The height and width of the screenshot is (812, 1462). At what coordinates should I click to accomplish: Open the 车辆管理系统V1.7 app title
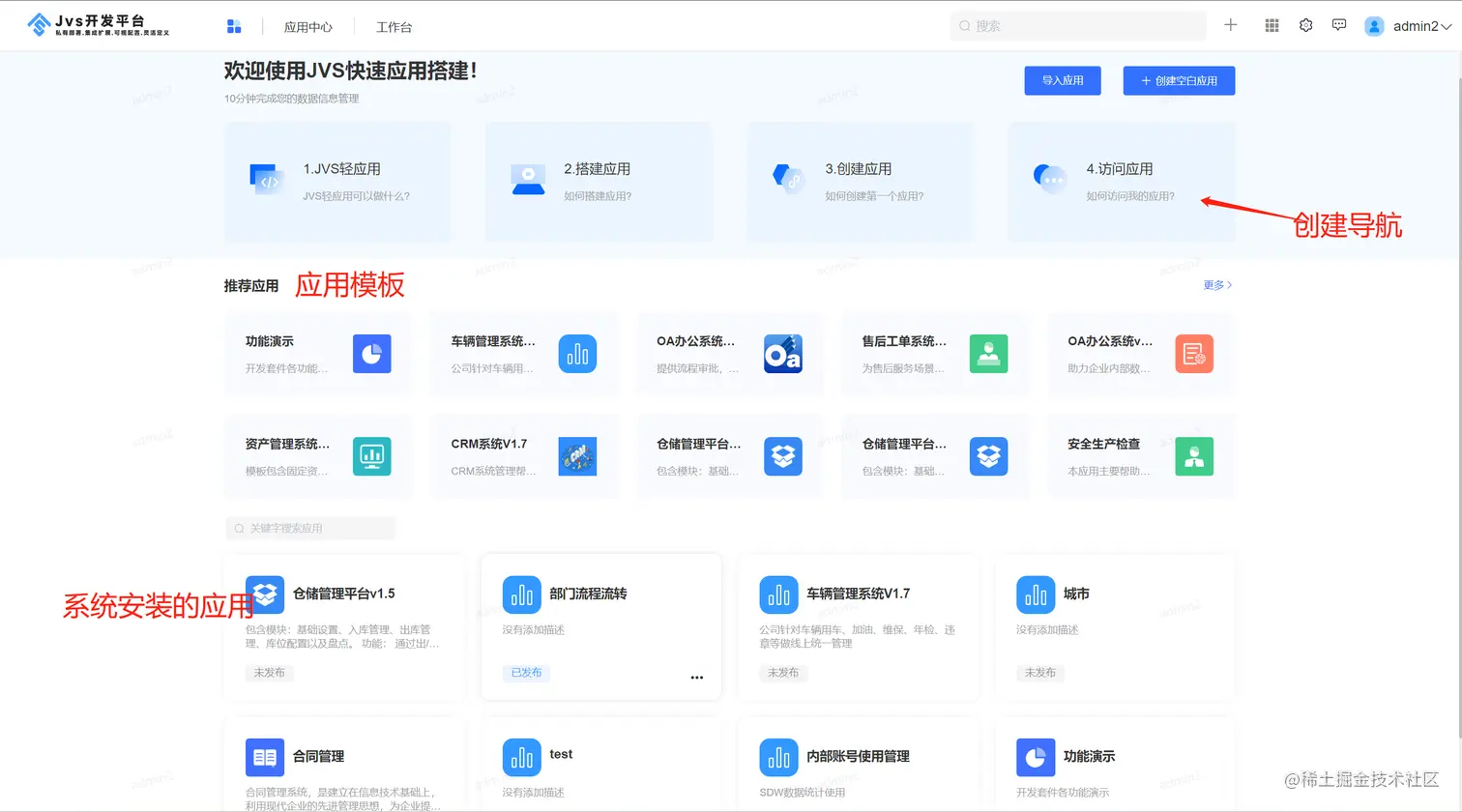click(x=859, y=594)
